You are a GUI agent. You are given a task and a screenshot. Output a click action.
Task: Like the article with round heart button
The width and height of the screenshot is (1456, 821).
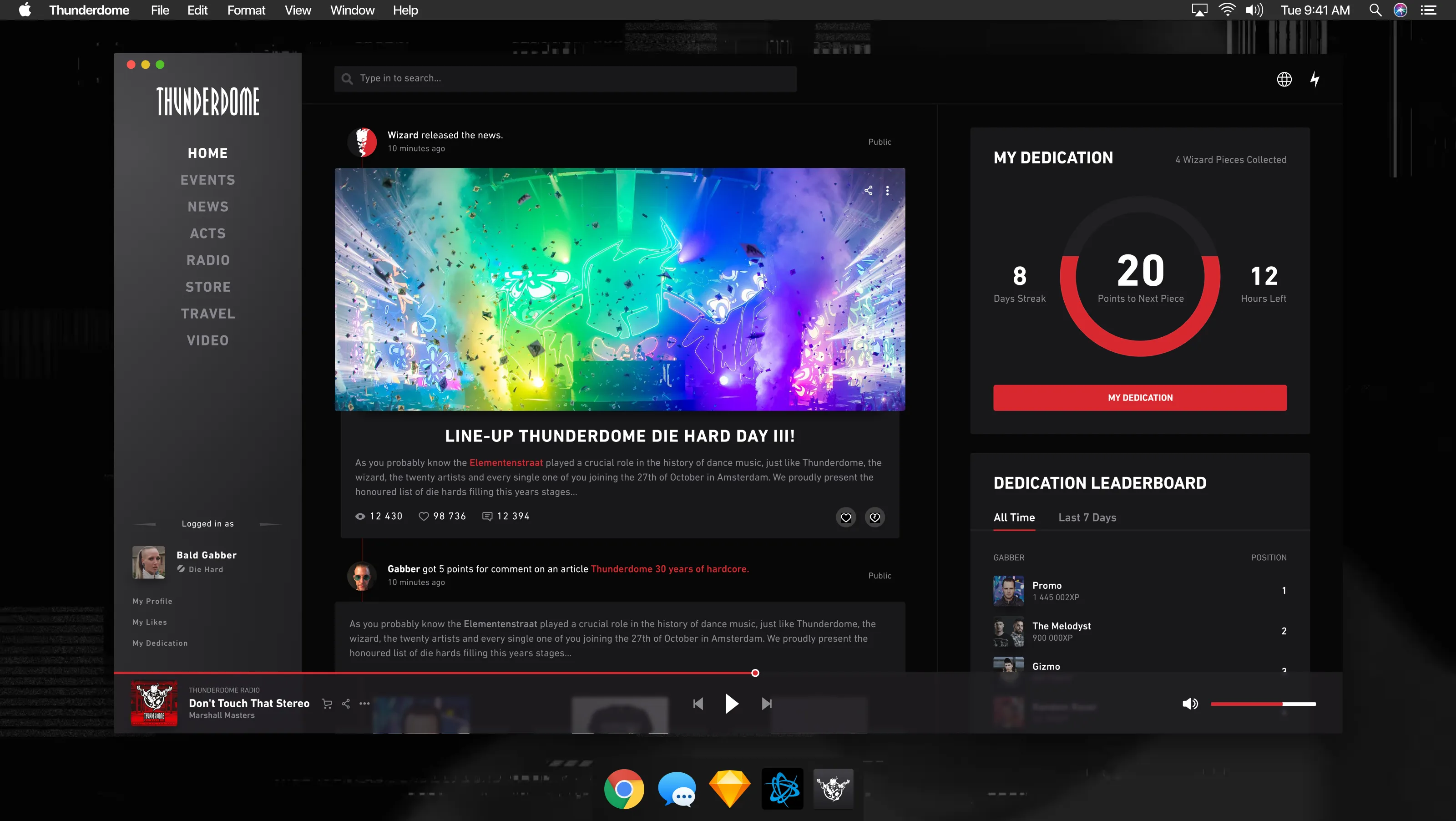pos(845,517)
